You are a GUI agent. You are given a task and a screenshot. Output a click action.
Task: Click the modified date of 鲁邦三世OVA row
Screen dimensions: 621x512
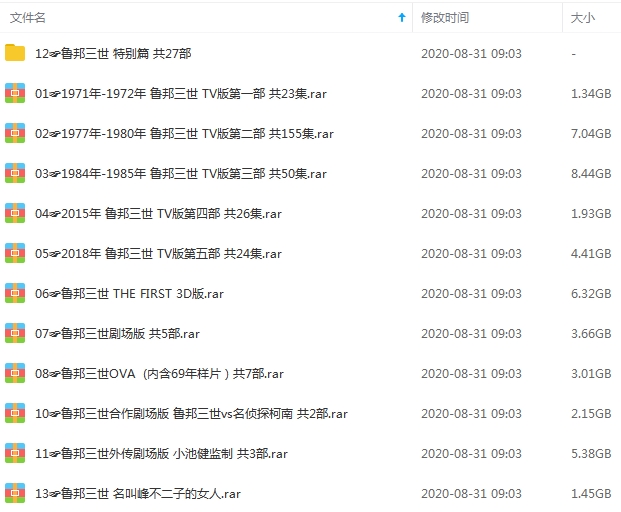tap(471, 373)
